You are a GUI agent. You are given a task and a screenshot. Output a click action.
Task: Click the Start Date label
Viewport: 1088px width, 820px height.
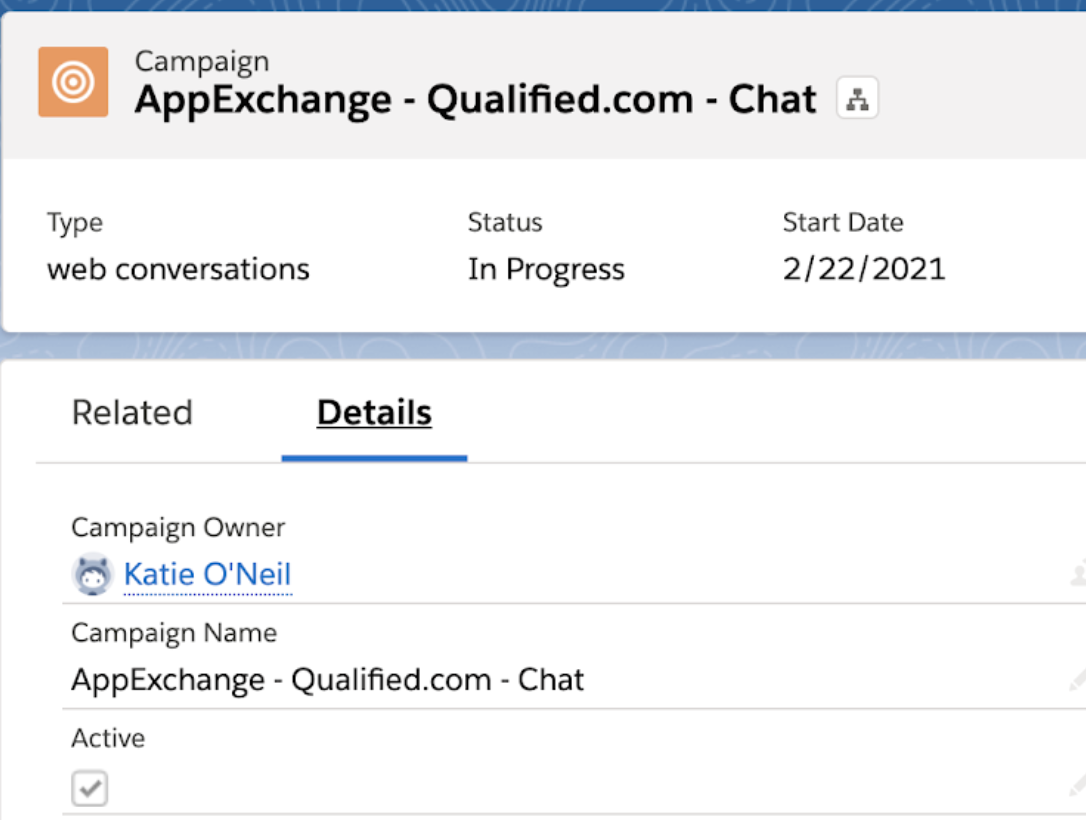843,223
